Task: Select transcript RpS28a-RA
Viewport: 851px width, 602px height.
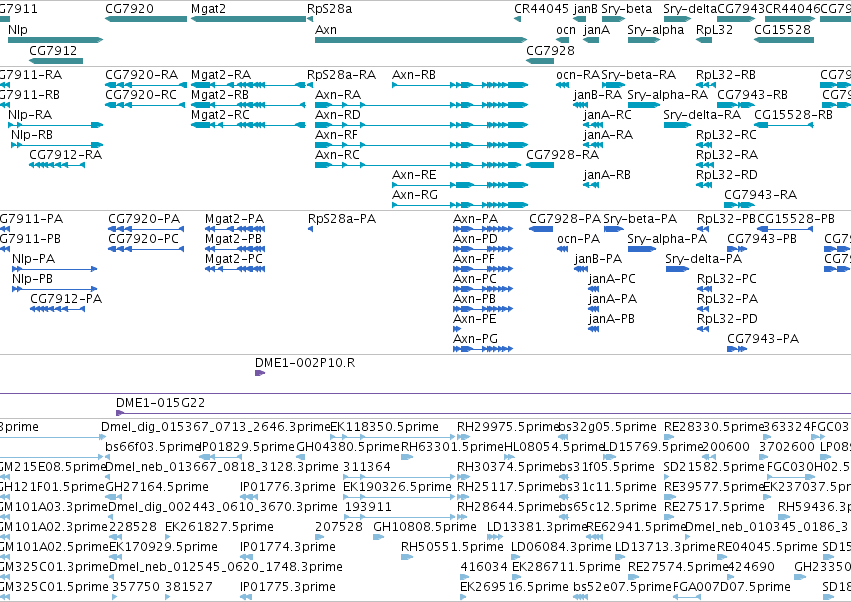Action: (x=341, y=75)
